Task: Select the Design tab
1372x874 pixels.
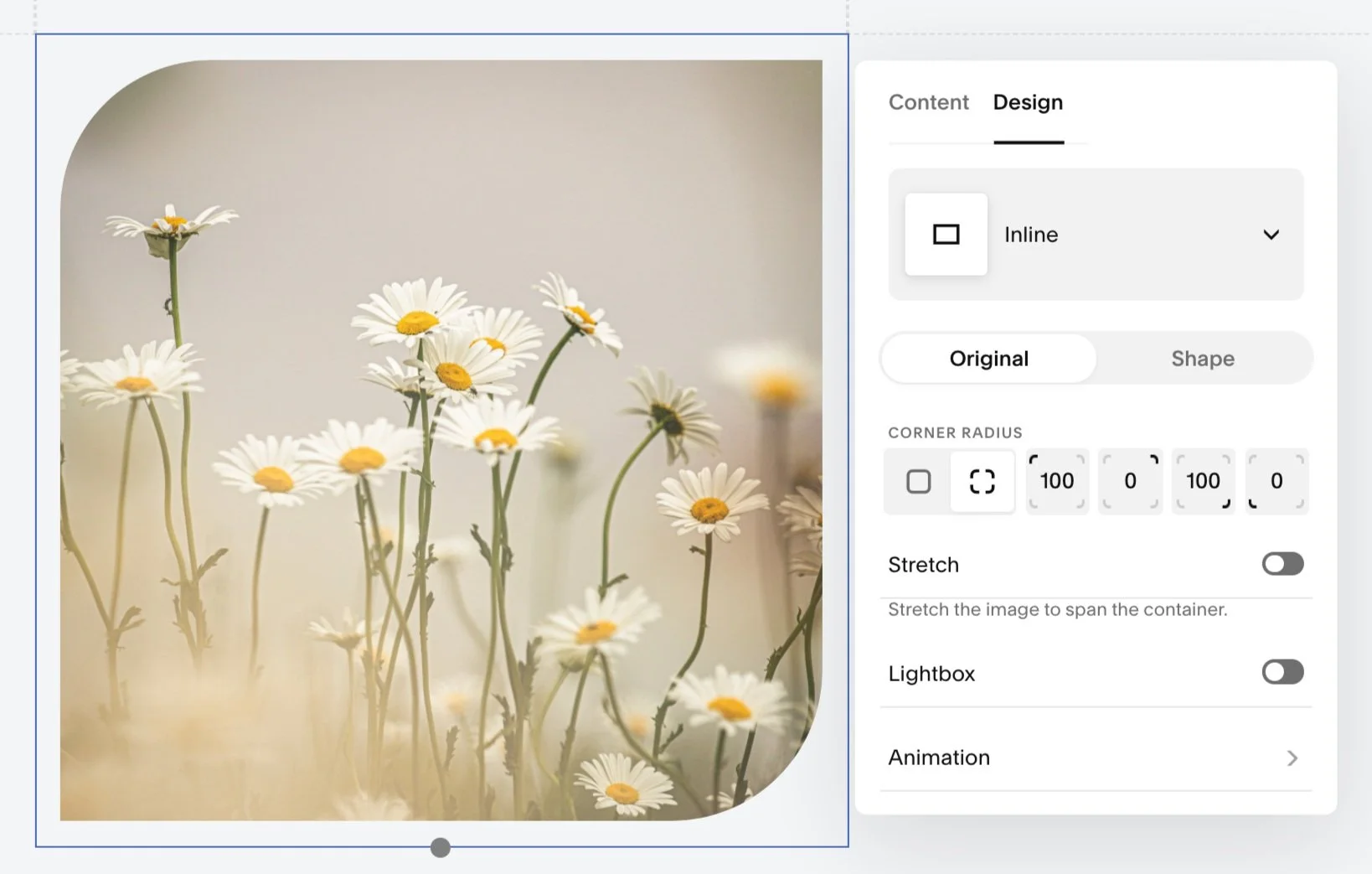Action: pyautogui.click(x=1028, y=102)
